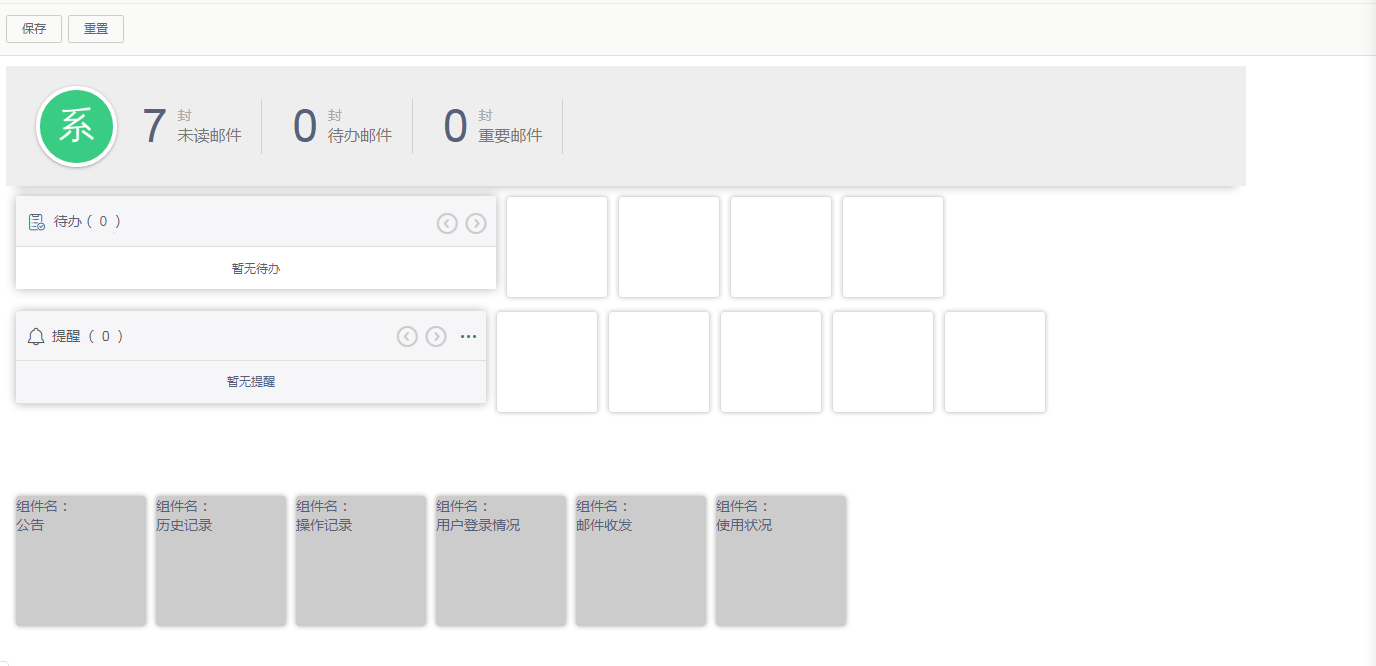Open the 7 未读邮件 counter

tap(192, 127)
